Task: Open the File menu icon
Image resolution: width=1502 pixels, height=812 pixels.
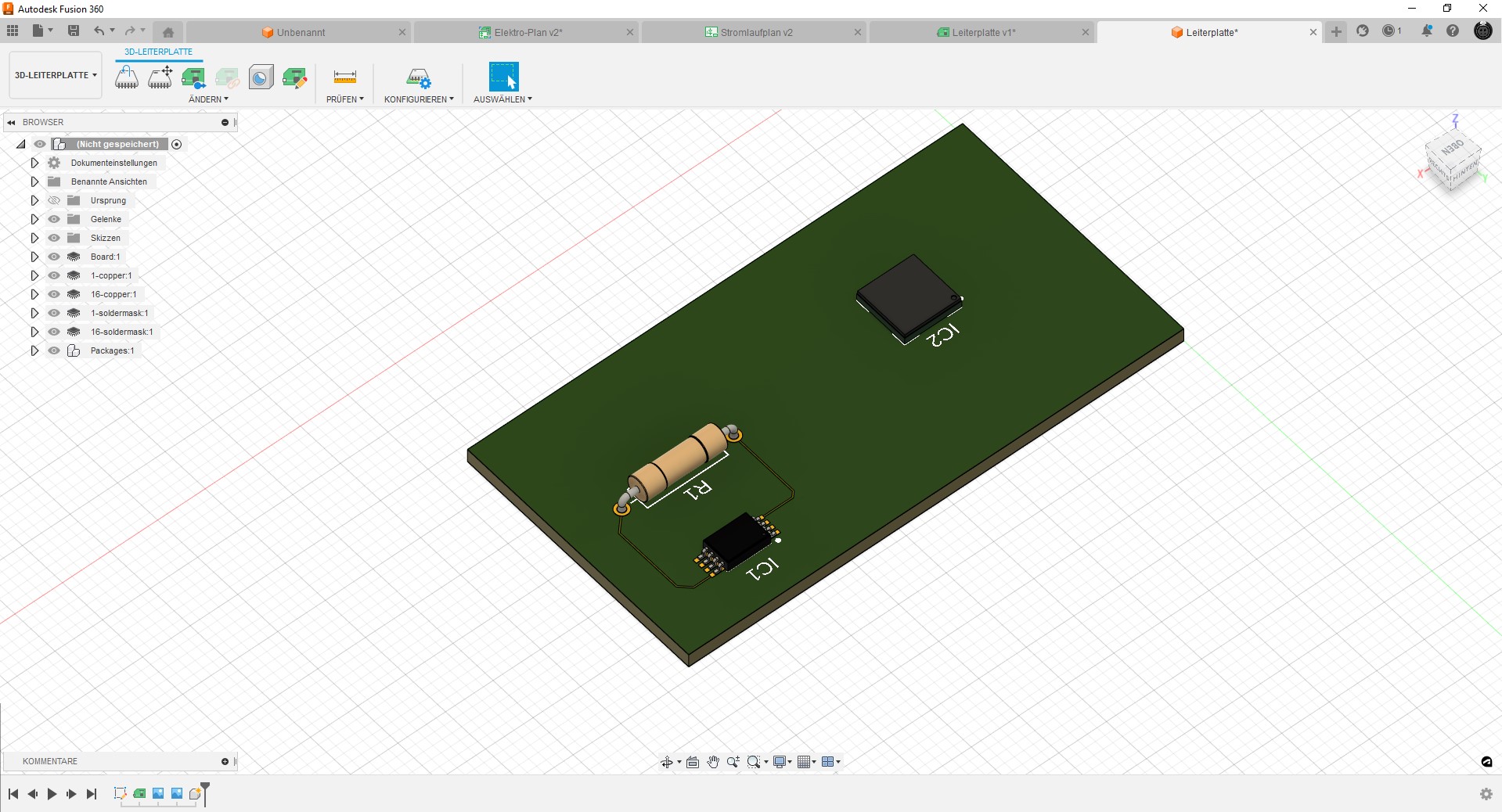Action: 38,31
